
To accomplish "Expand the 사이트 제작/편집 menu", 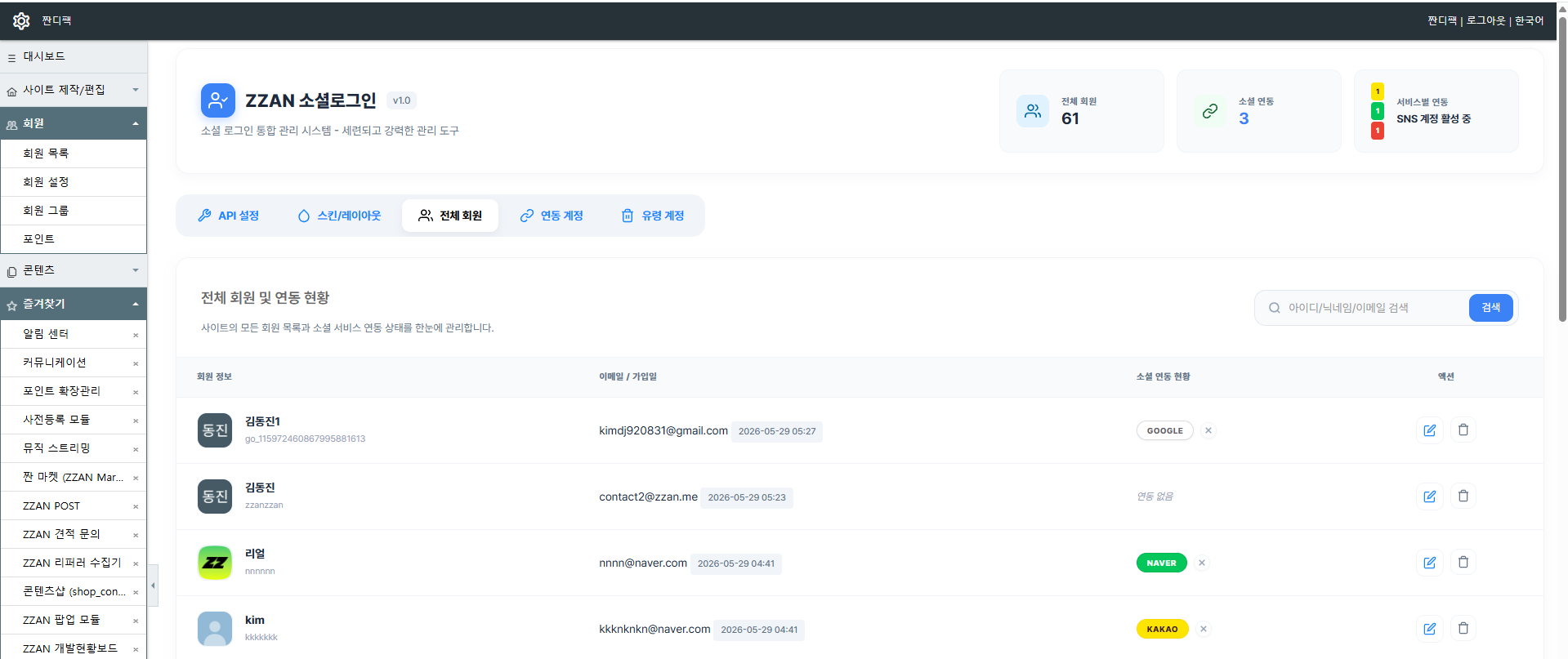I will [x=74, y=90].
